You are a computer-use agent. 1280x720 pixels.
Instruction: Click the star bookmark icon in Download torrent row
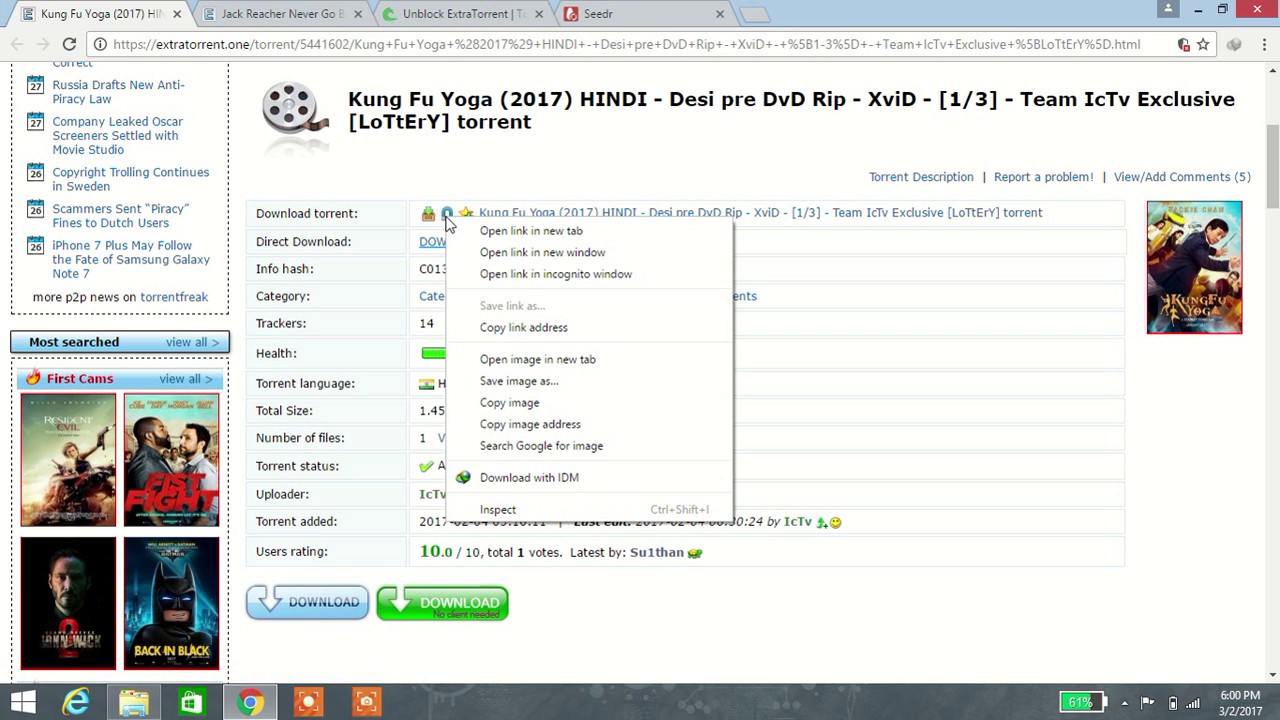(466, 213)
